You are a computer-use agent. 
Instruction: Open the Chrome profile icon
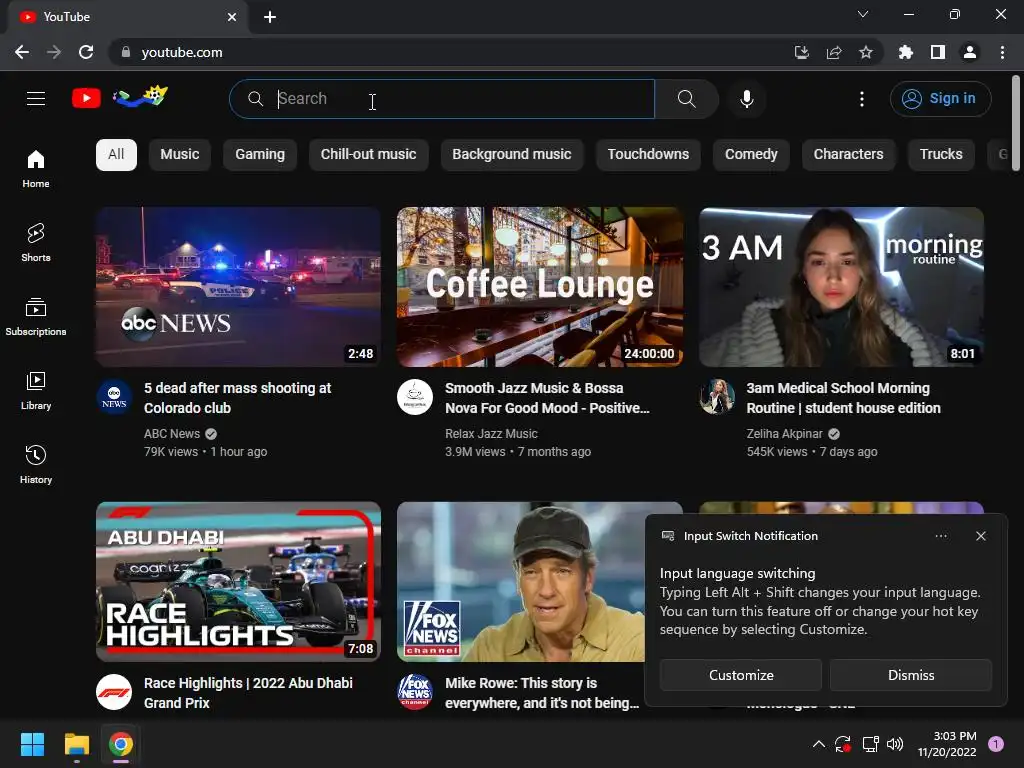(970, 52)
